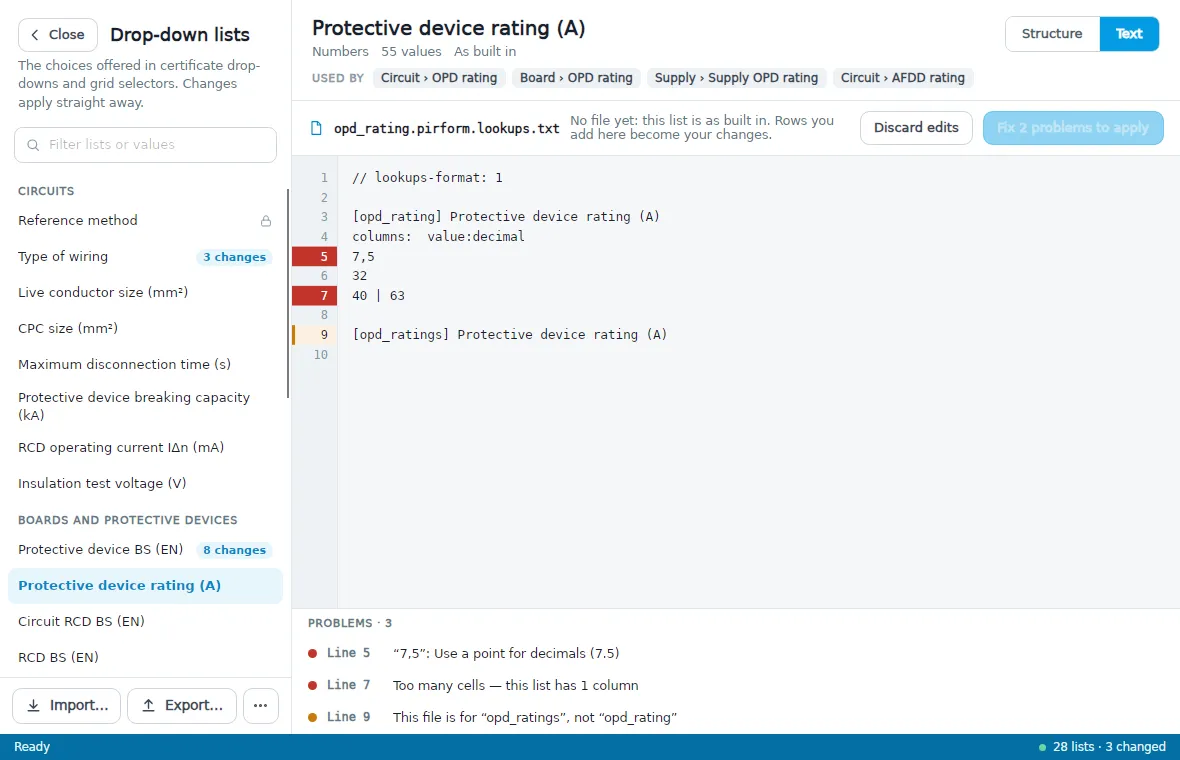Close the Drop-down lists panel
Screen dimensions: 1180x760
[57, 35]
